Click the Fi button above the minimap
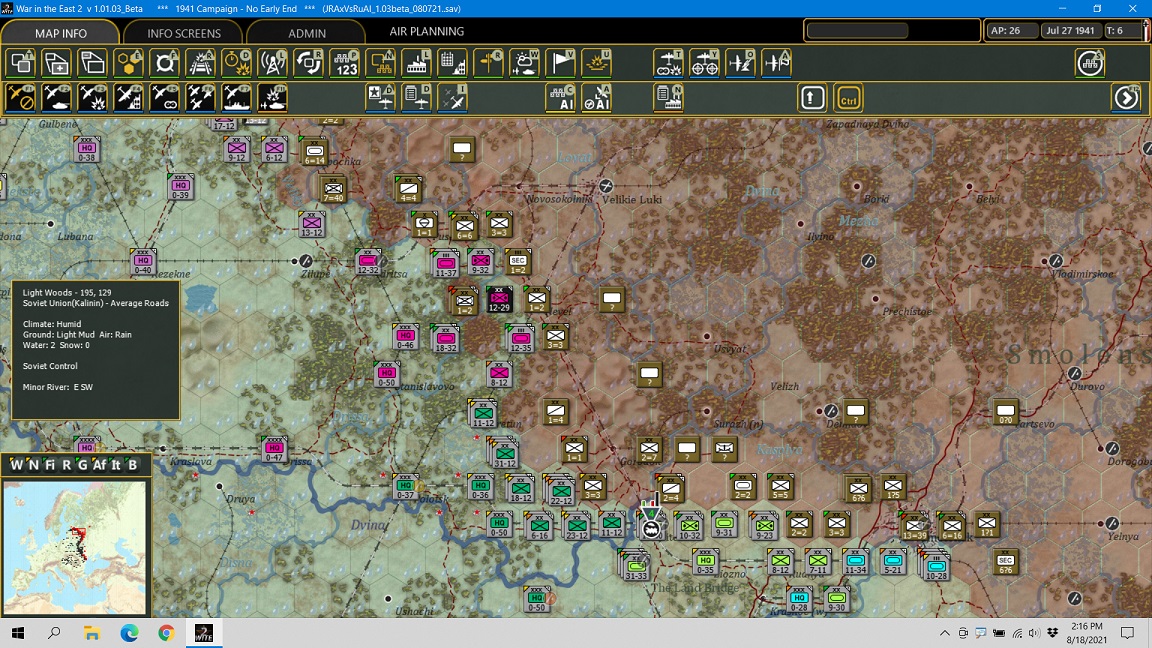1152x648 pixels. click(50, 464)
